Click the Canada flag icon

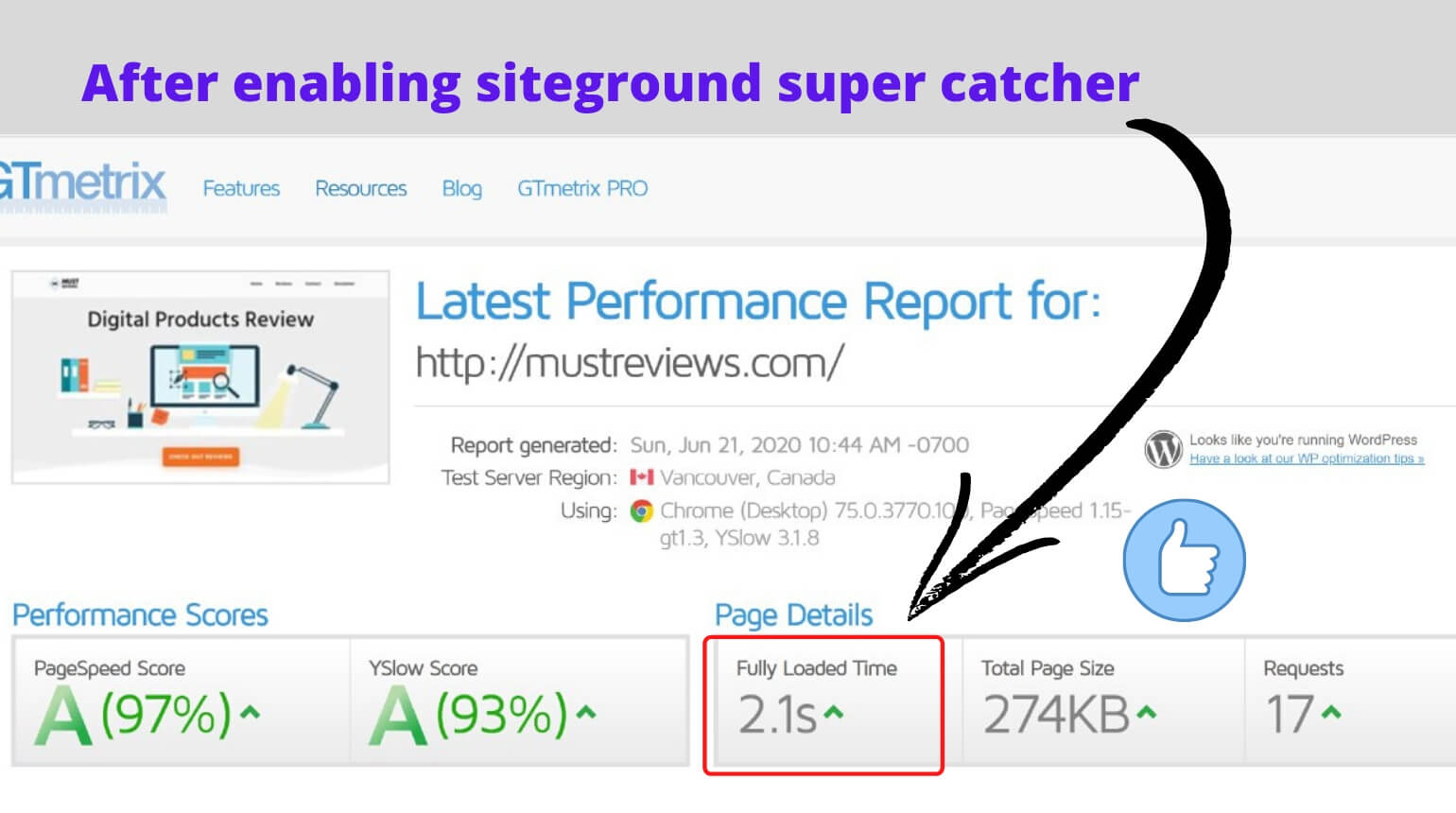642,477
